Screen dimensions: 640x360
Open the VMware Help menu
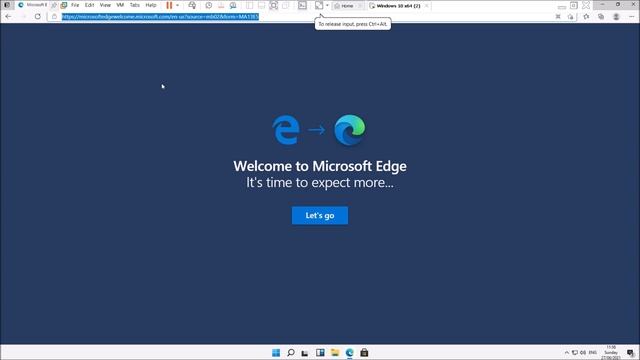[151, 5]
